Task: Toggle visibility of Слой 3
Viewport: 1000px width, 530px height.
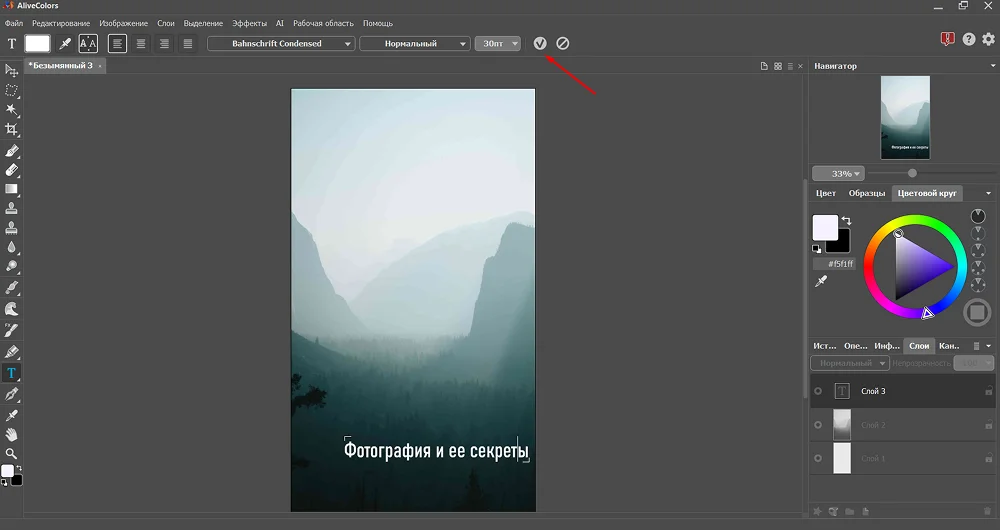Action: [x=818, y=391]
